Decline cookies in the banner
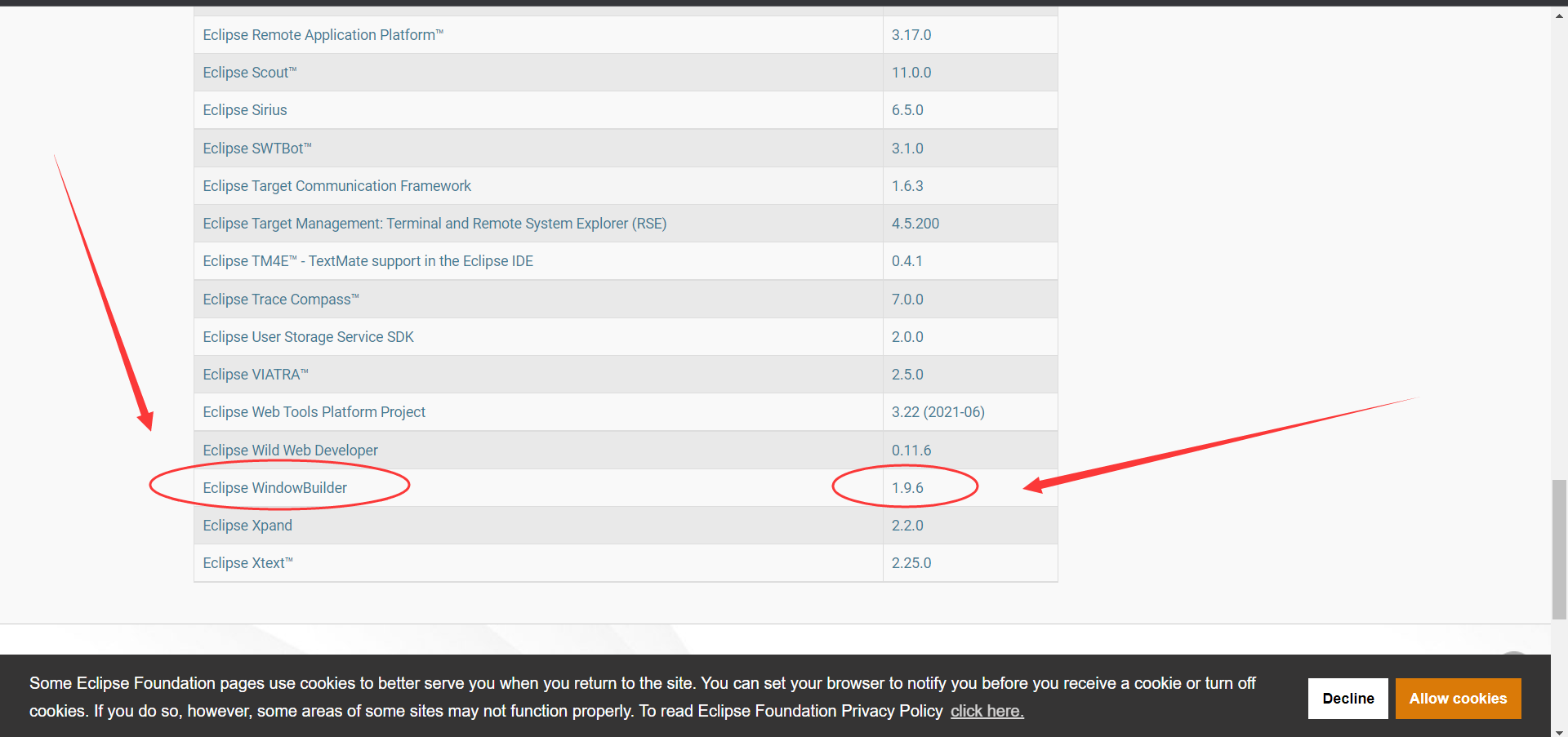This screenshot has height=737, width=1568. (x=1348, y=699)
